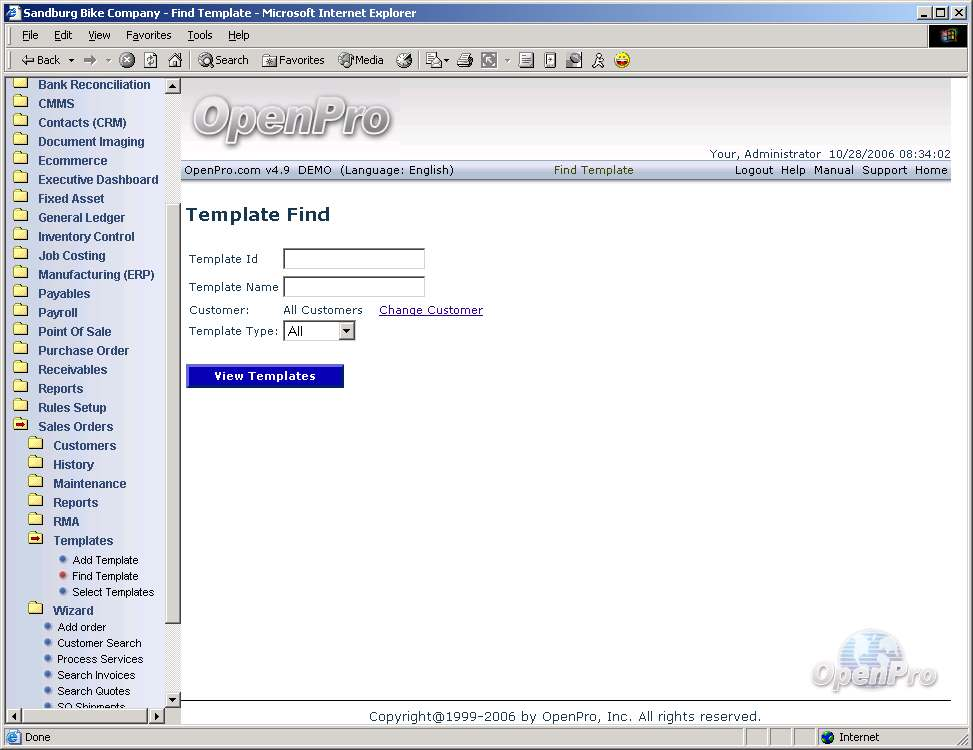
Task: Open the Tools menu
Action: pyautogui.click(x=200, y=35)
